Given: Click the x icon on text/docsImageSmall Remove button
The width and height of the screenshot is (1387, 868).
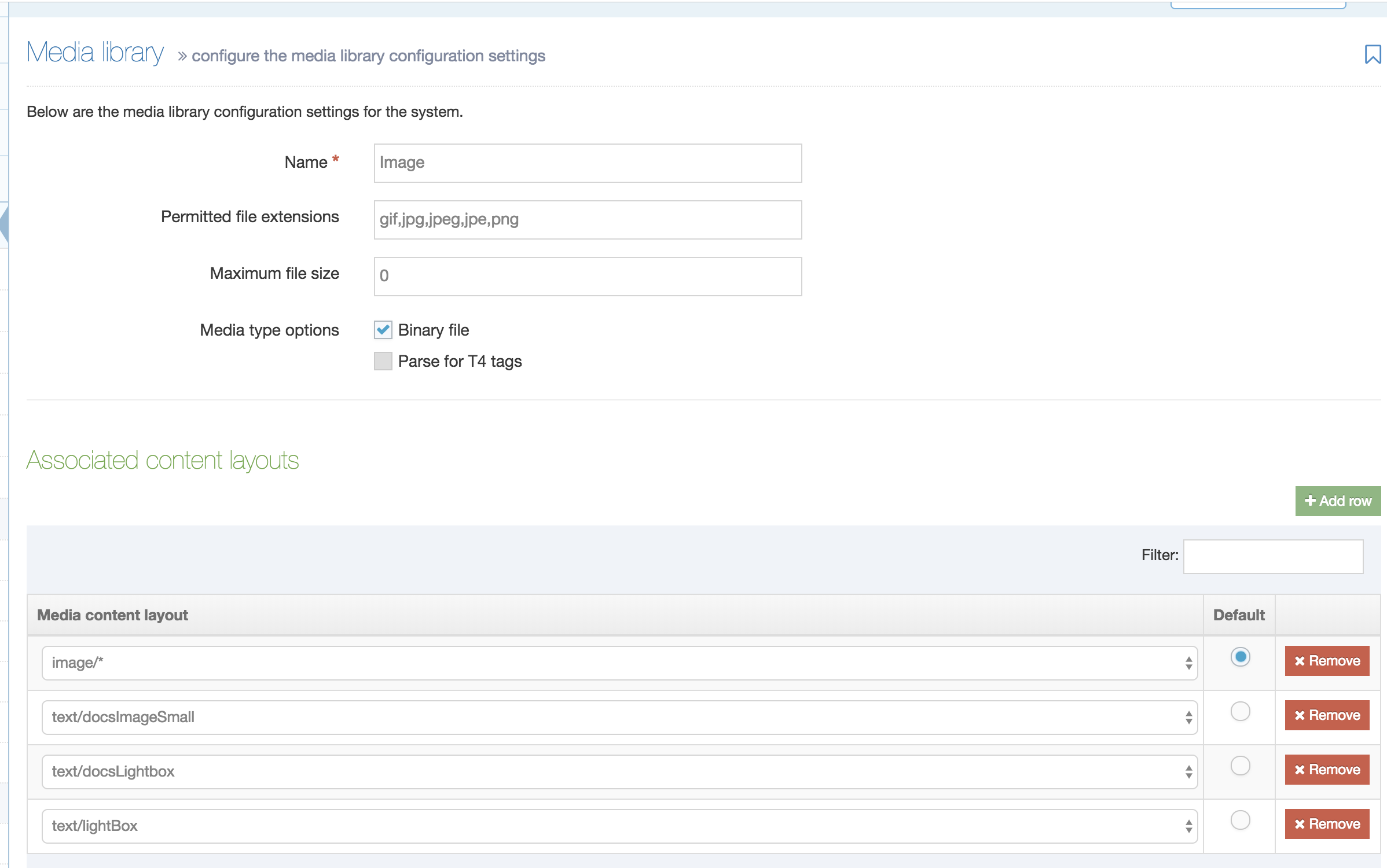Looking at the screenshot, I should (x=1298, y=715).
